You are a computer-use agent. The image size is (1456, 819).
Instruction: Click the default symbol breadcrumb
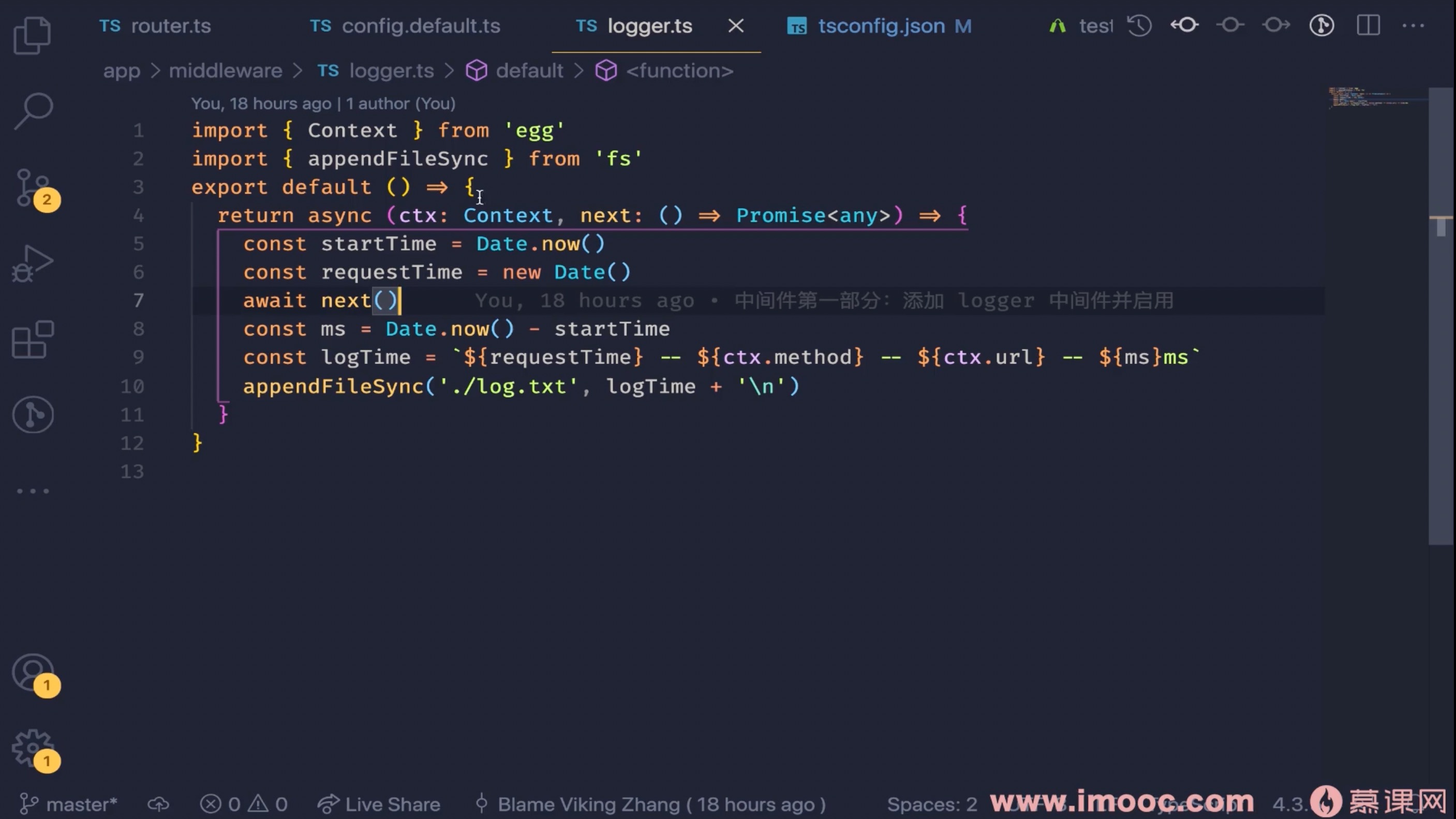(x=514, y=71)
